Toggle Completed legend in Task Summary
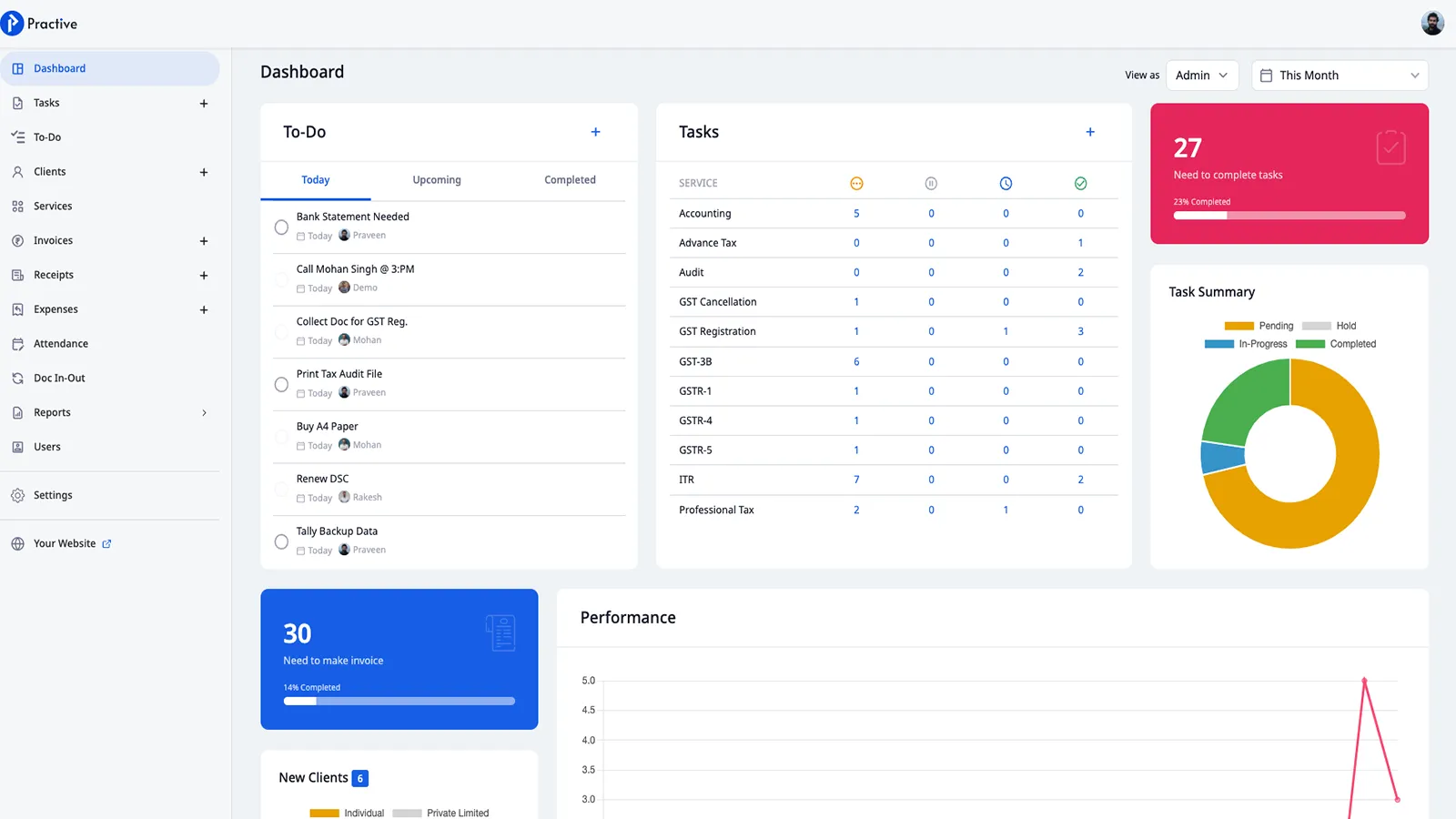 [x=1335, y=344]
